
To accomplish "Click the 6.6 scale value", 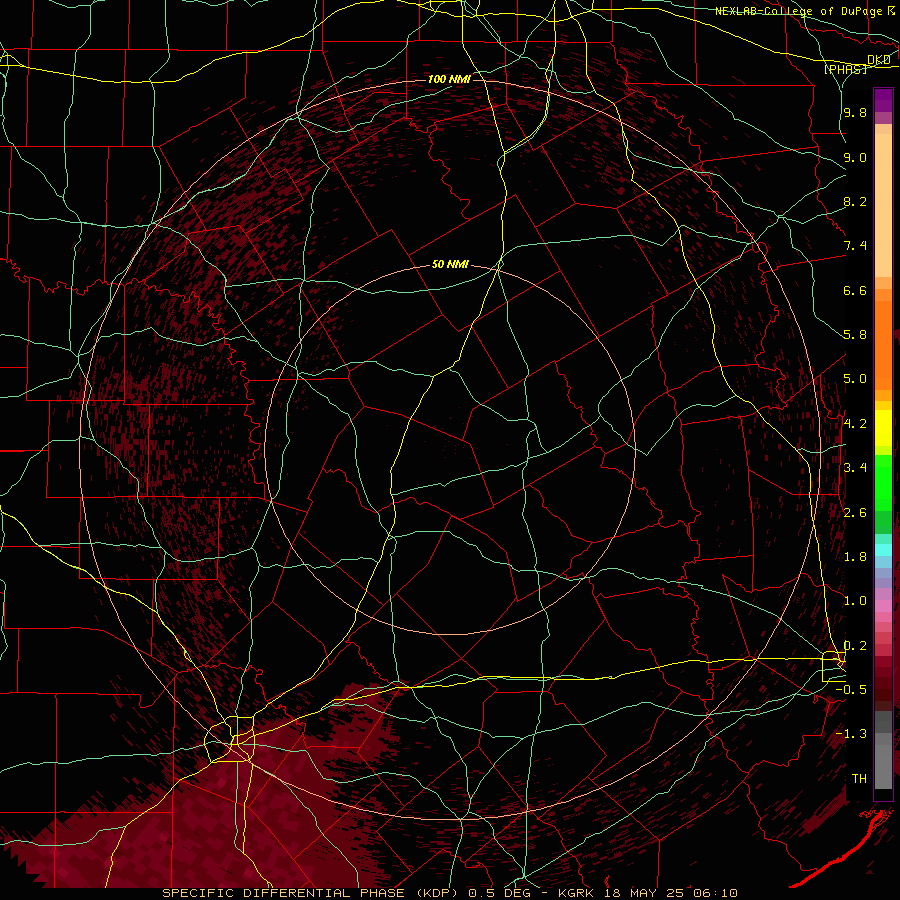I will [855, 290].
